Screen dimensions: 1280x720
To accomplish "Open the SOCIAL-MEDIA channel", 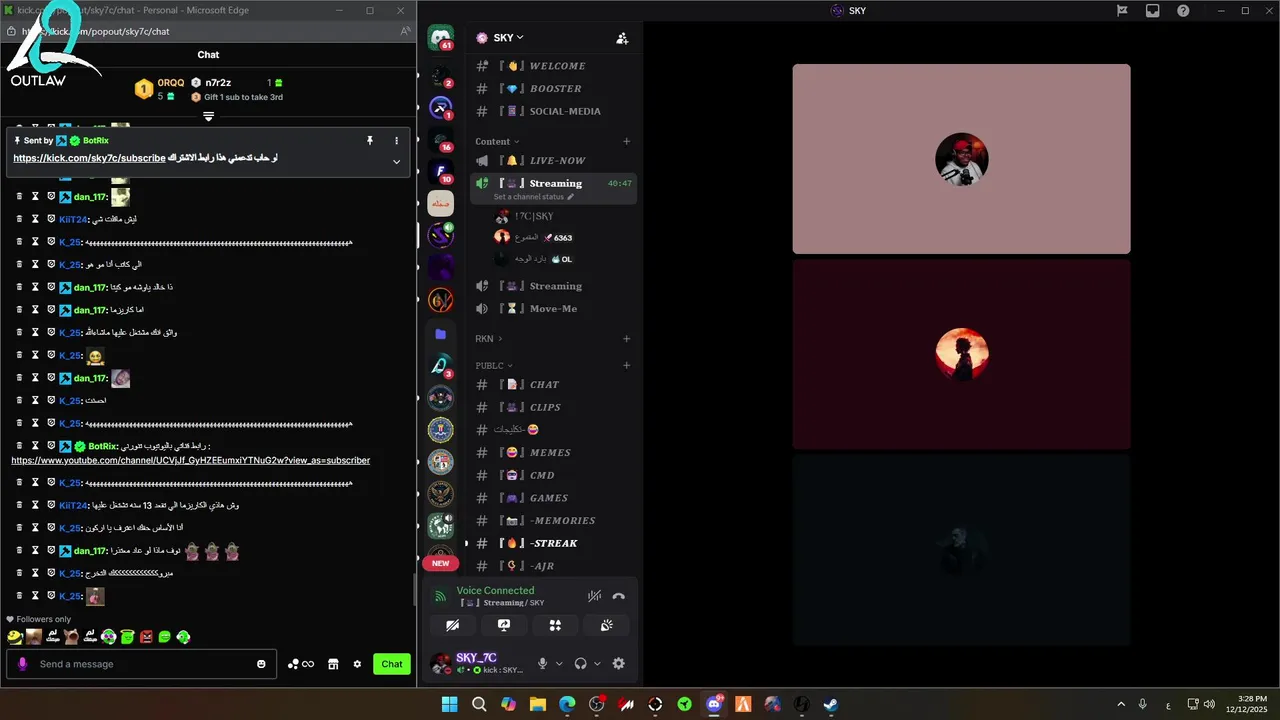I will click(553, 111).
